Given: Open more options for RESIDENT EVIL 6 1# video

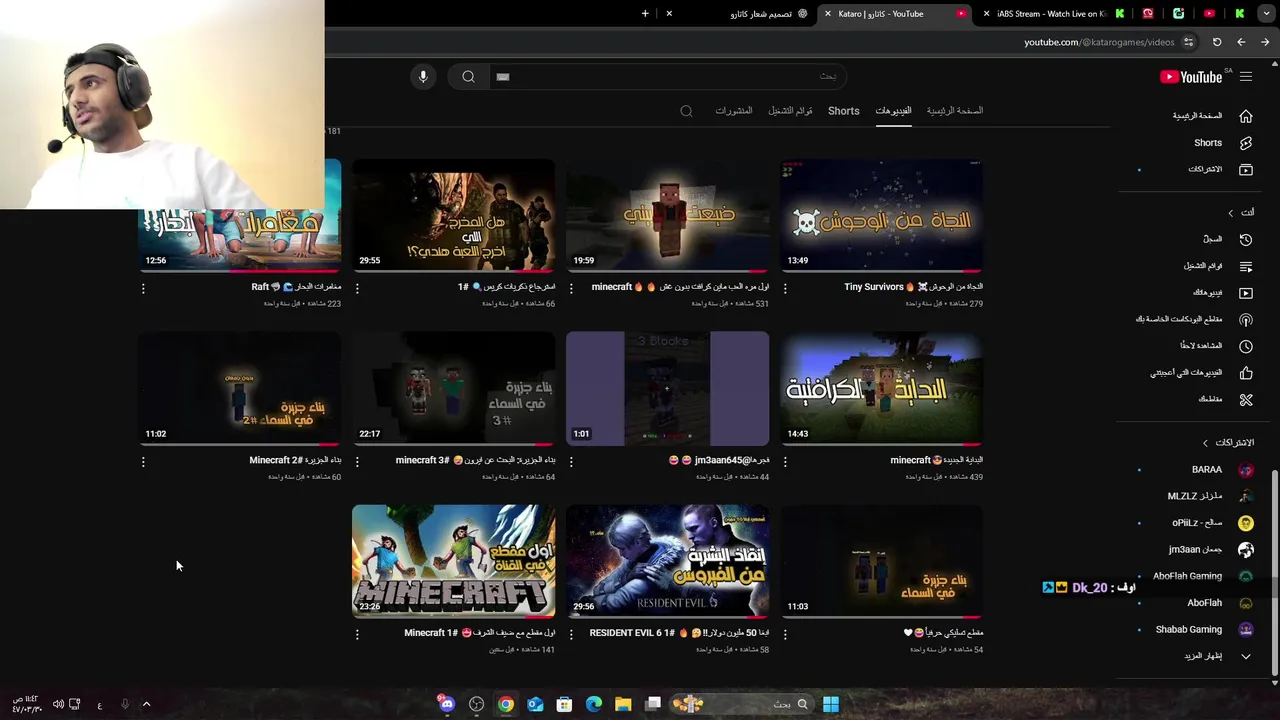Looking at the screenshot, I should [x=571, y=634].
